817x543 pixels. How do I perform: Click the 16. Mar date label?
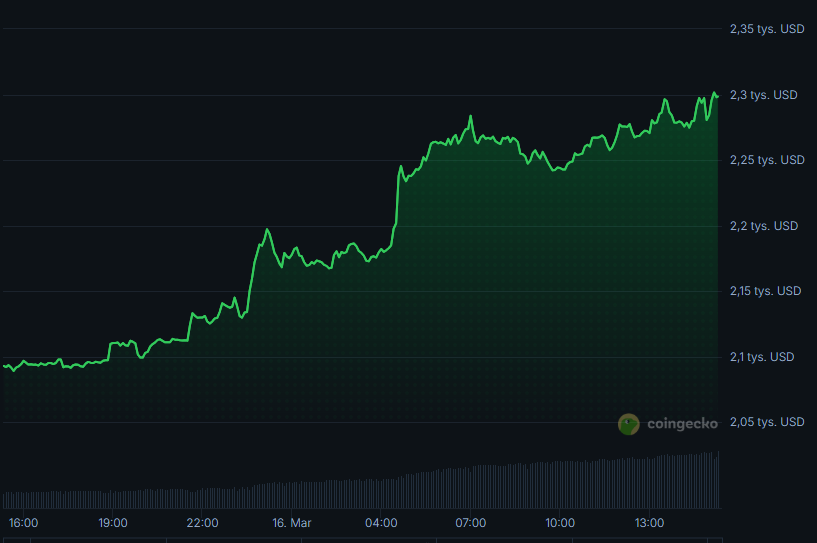pos(292,523)
